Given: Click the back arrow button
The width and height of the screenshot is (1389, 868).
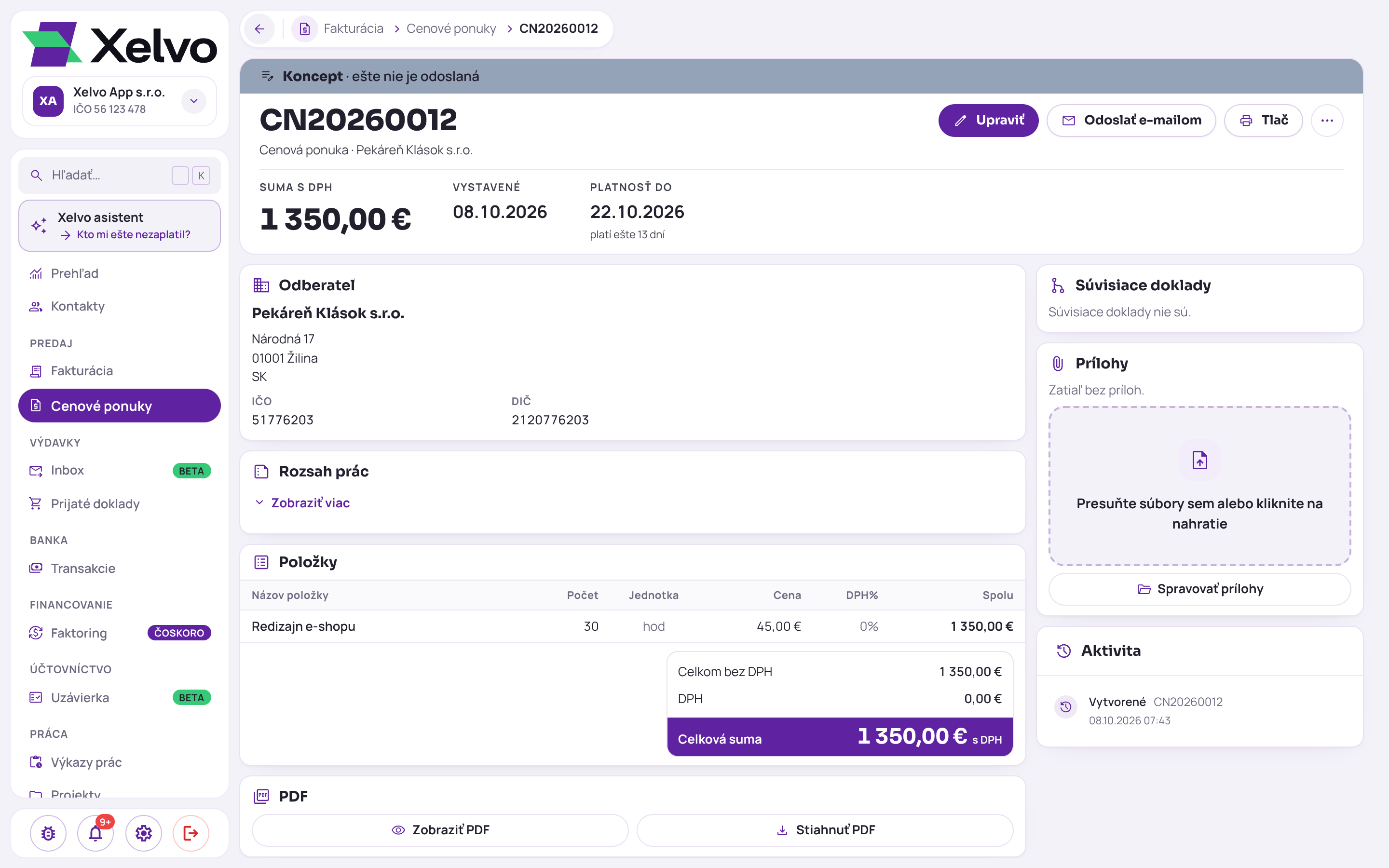Looking at the screenshot, I should click(259, 29).
